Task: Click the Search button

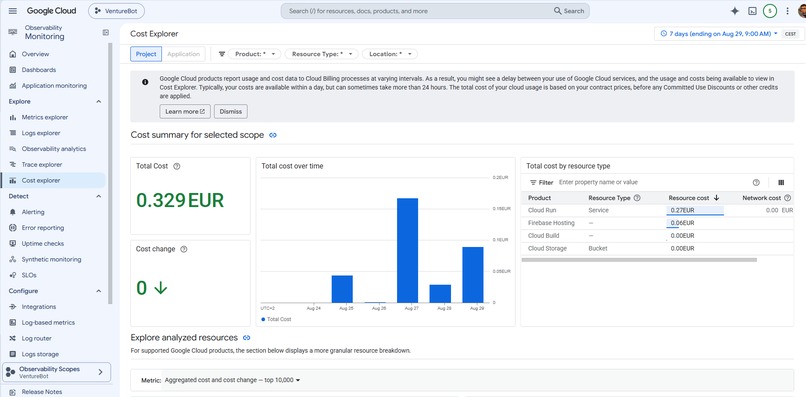Action: (569, 11)
